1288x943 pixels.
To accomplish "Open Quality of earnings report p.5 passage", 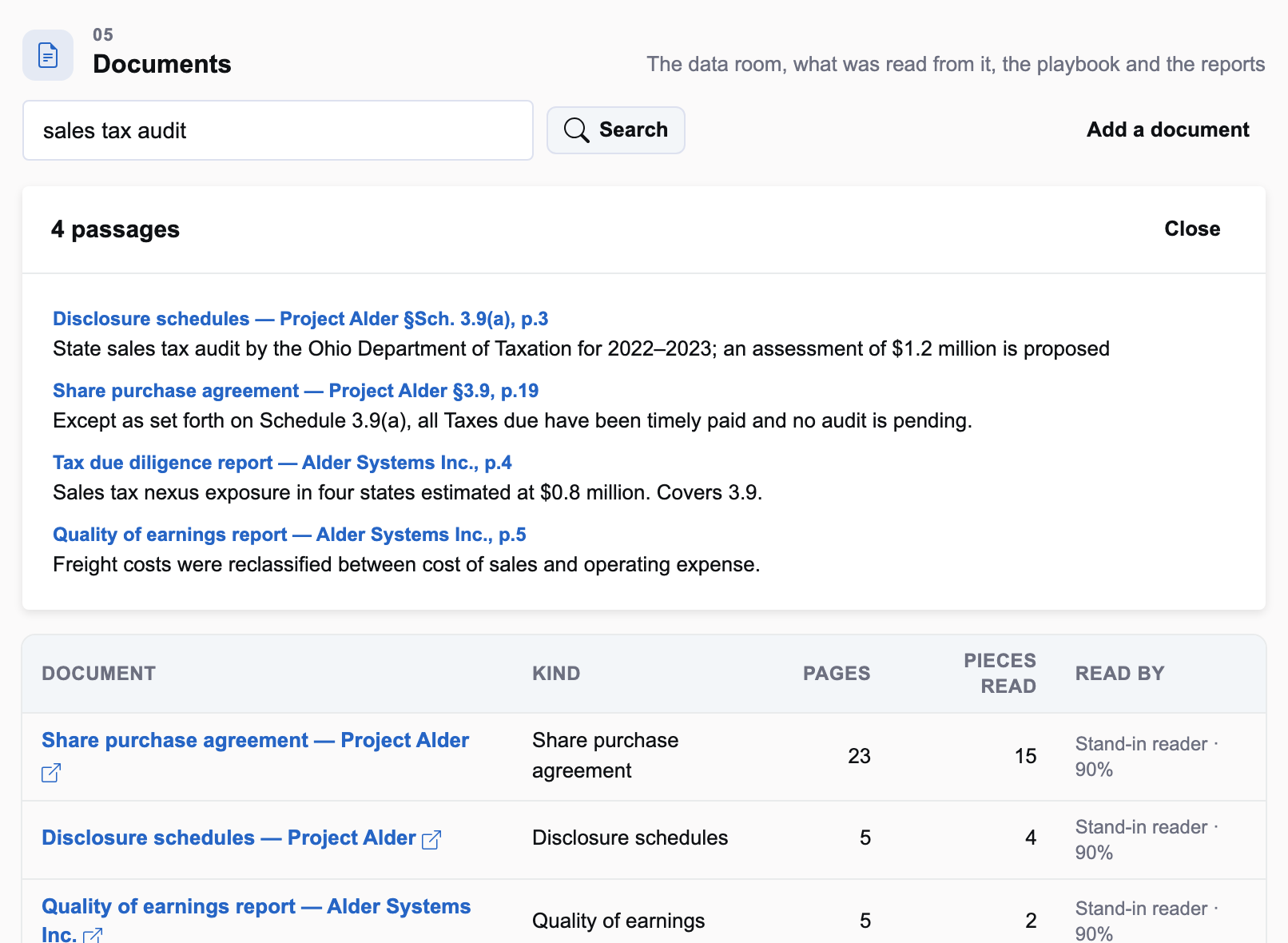I will pyautogui.click(x=289, y=535).
